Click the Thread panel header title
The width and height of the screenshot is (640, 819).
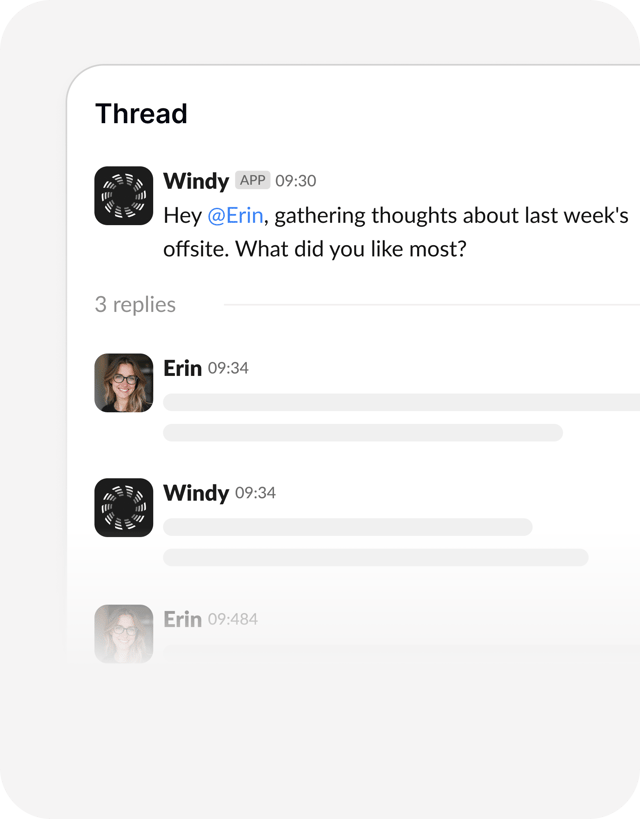[x=141, y=114]
